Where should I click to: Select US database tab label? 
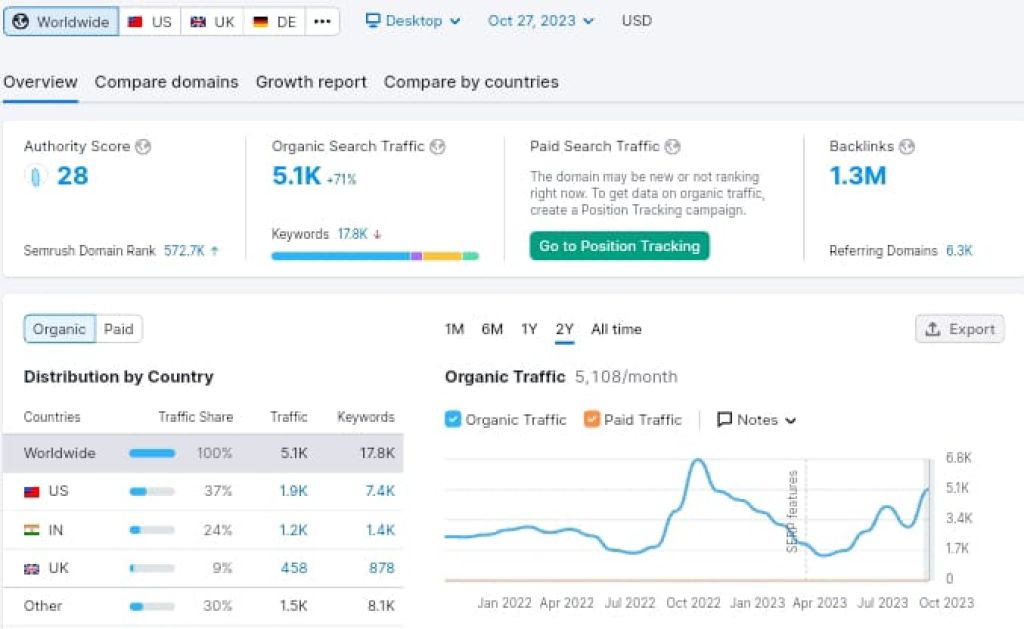pyautogui.click(x=161, y=22)
